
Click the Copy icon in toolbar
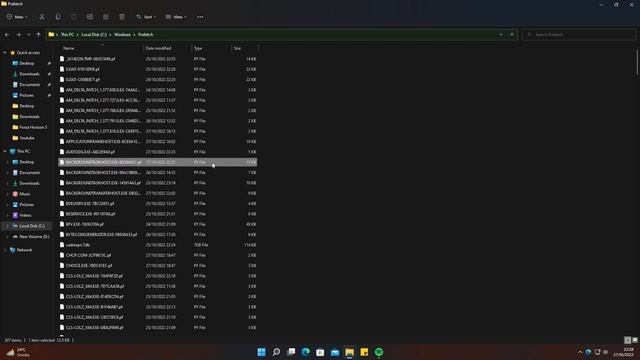tap(58, 17)
